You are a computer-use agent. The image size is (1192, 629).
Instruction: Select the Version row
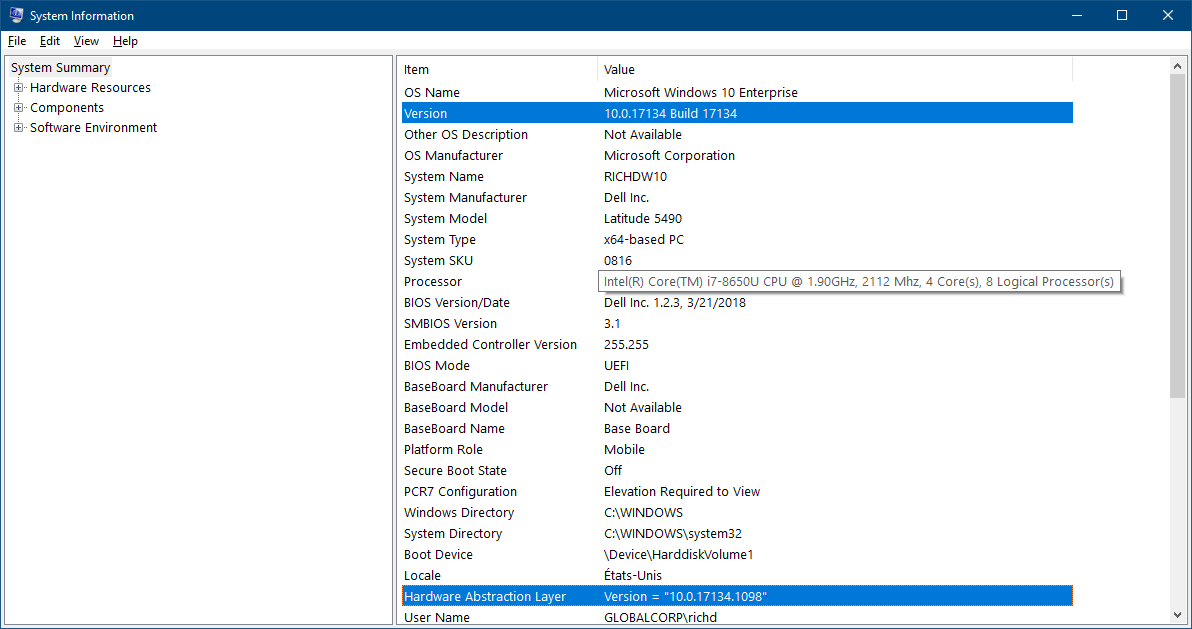pyautogui.click(x=737, y=113)
